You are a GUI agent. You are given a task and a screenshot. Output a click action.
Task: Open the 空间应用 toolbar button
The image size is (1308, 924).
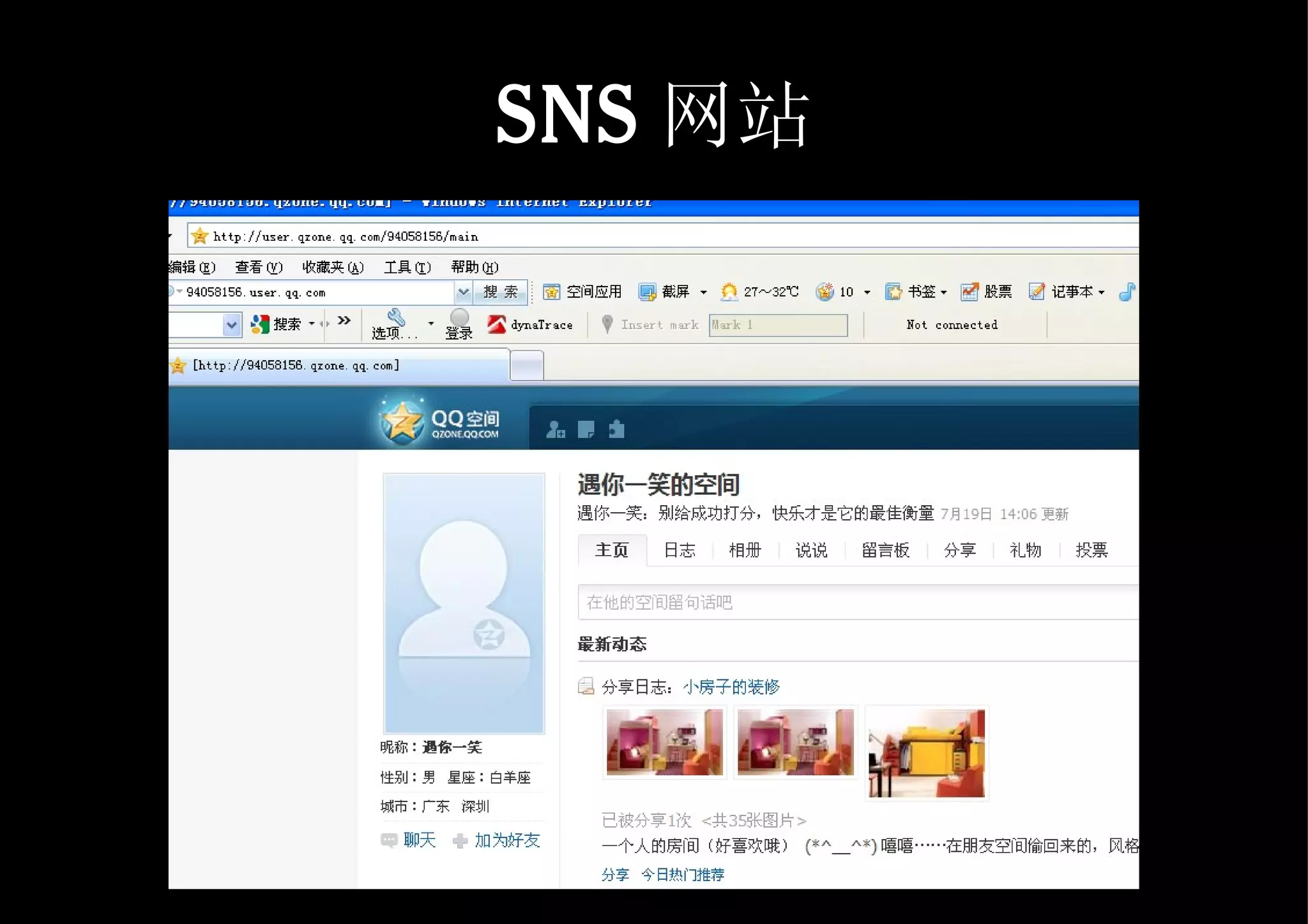click(x=582, y=292)
